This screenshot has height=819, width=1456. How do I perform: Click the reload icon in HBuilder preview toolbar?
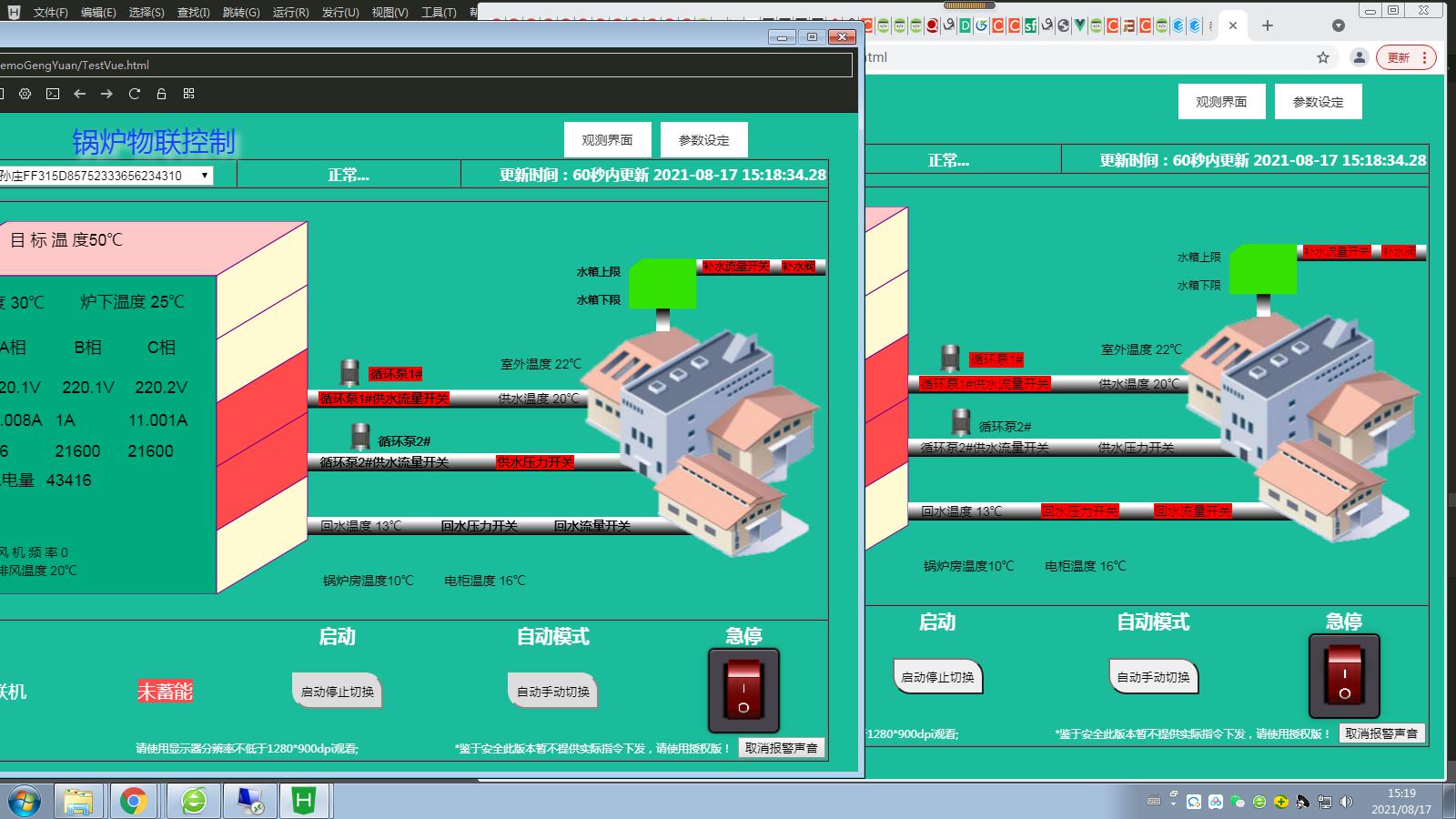(x=134, y=94)
